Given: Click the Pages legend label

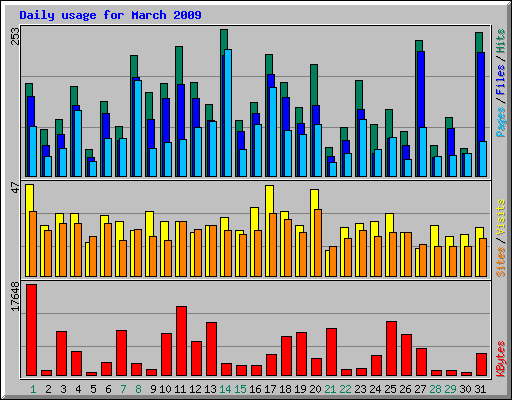Looking at the screenshot, I should [500, 122].
